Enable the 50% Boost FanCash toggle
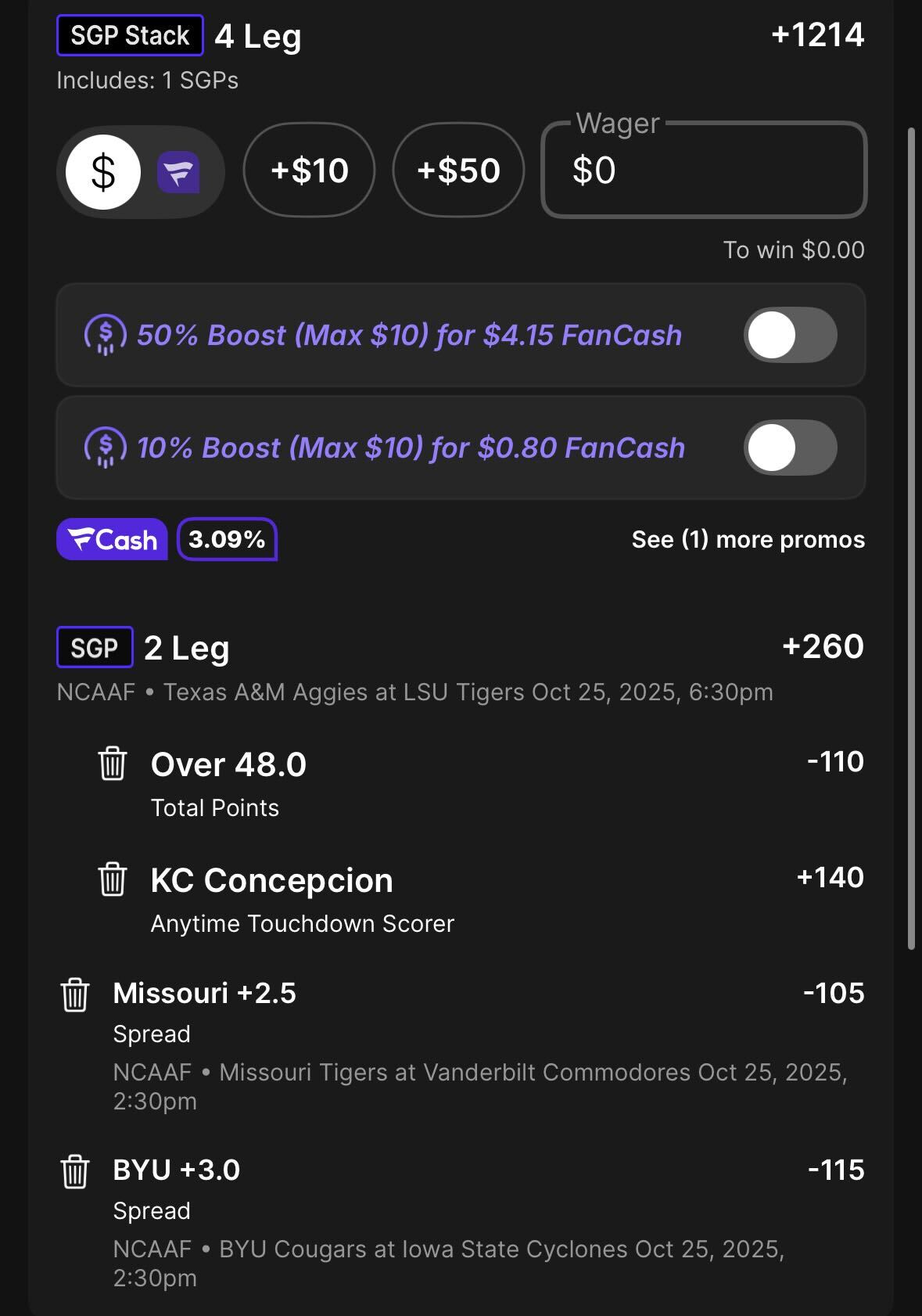 pyautogui.click(x=790, y=335)
